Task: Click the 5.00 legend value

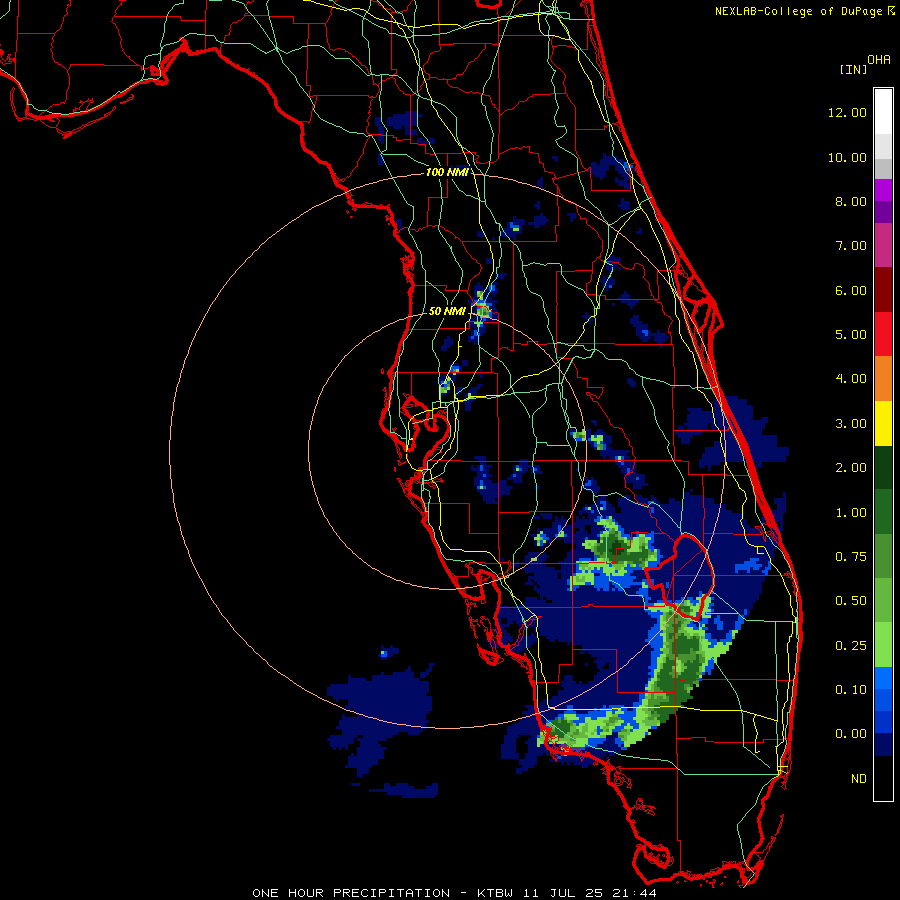Action: pyautogui.click(x=851, y=335)
